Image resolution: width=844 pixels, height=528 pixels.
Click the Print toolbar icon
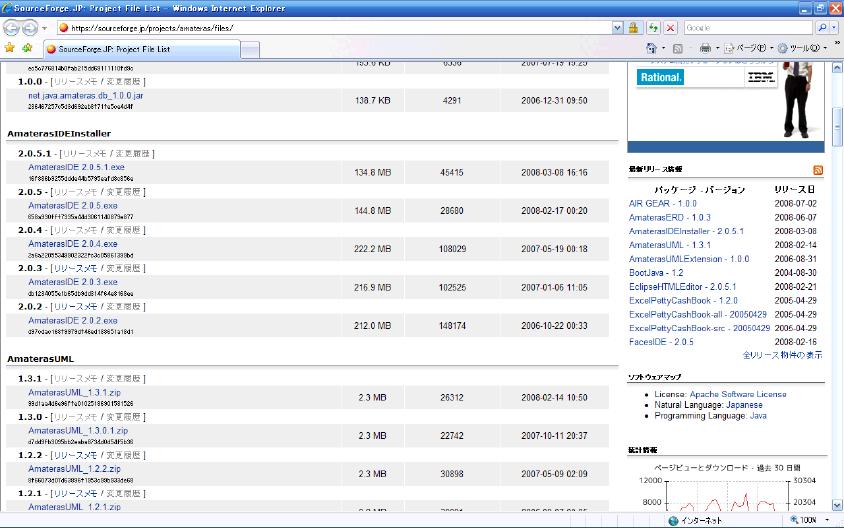click(705, 48)
